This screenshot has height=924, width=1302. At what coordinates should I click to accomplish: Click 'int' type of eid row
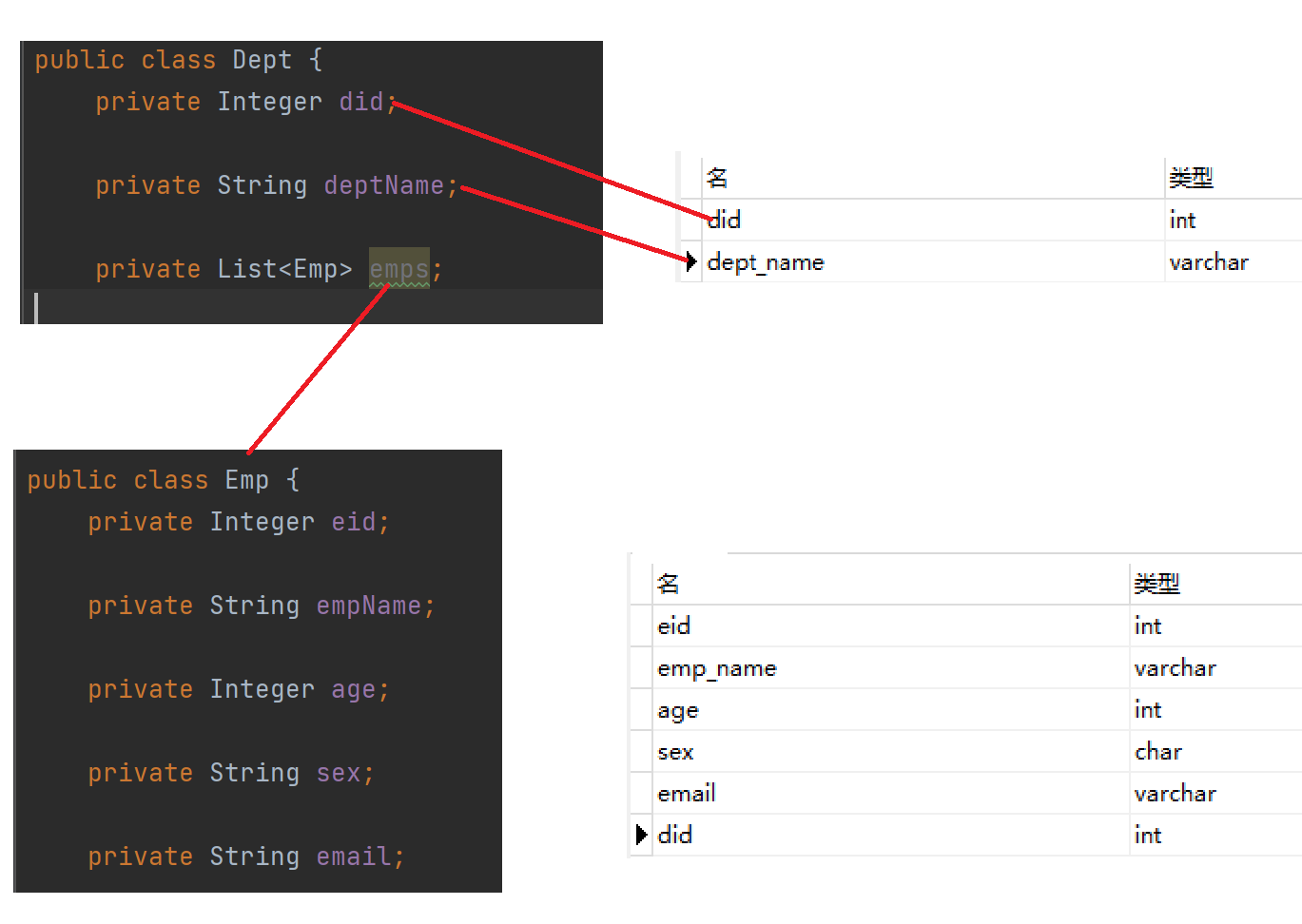point(1148,626)
